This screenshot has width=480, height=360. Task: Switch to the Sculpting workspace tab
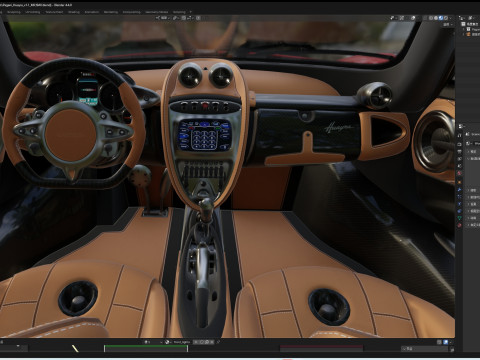click(14, 12)
